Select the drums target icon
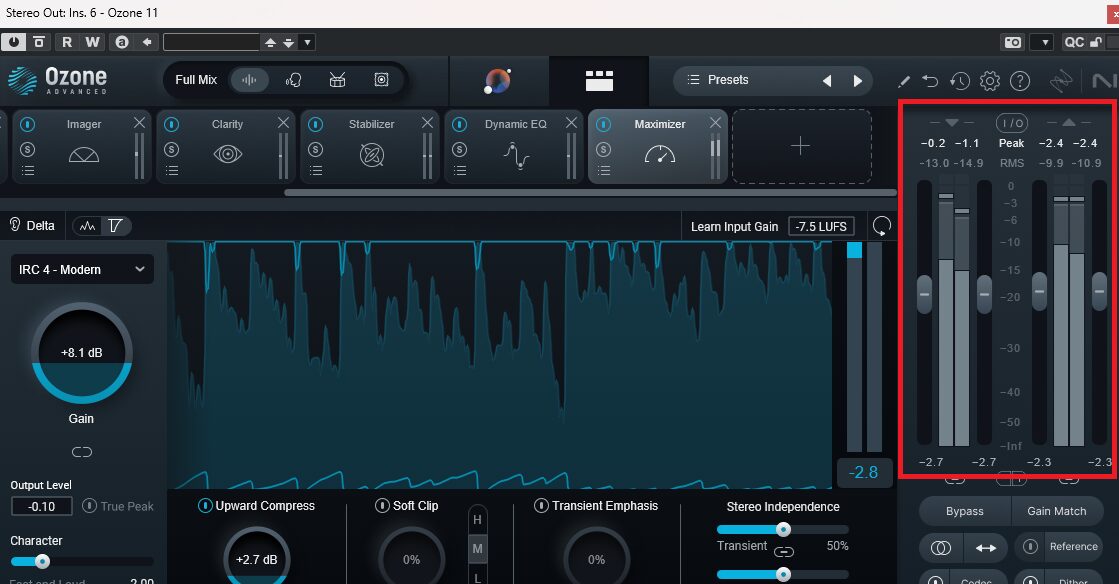The image size is (1119, 584). click(338, 80)
